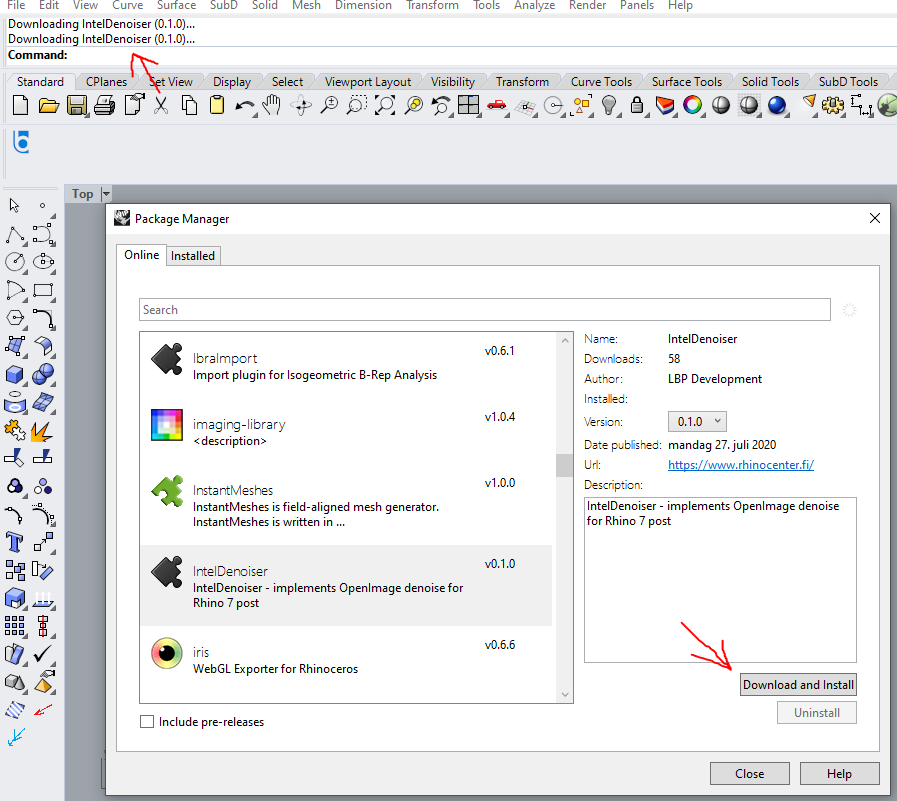Click the Help button in Package Manager

point(839,774)
